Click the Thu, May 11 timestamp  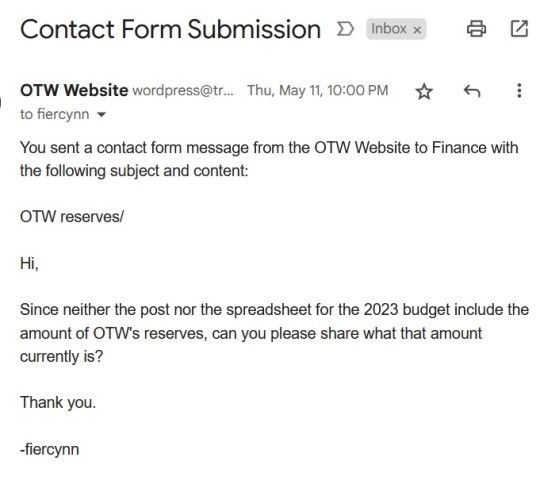pyautogui.click(x=318, y=91)
